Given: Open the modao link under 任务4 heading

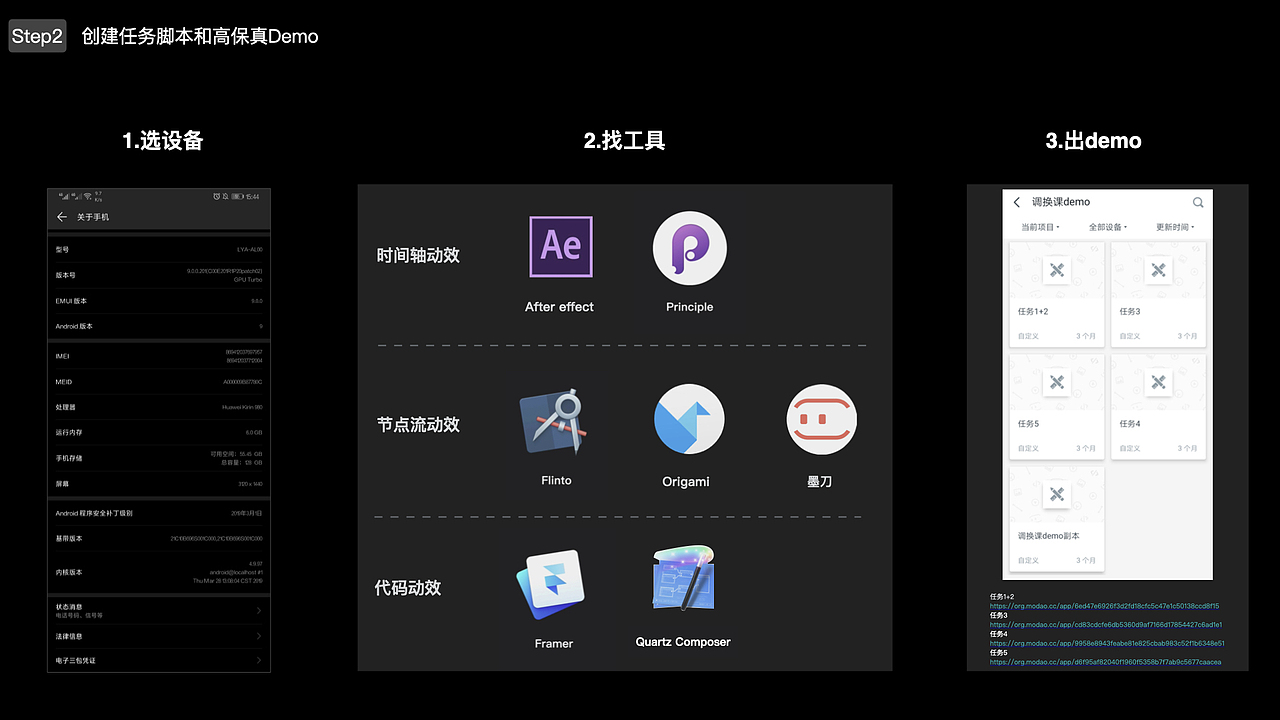Looking at the screenshot, I should tap(1107, 643).
